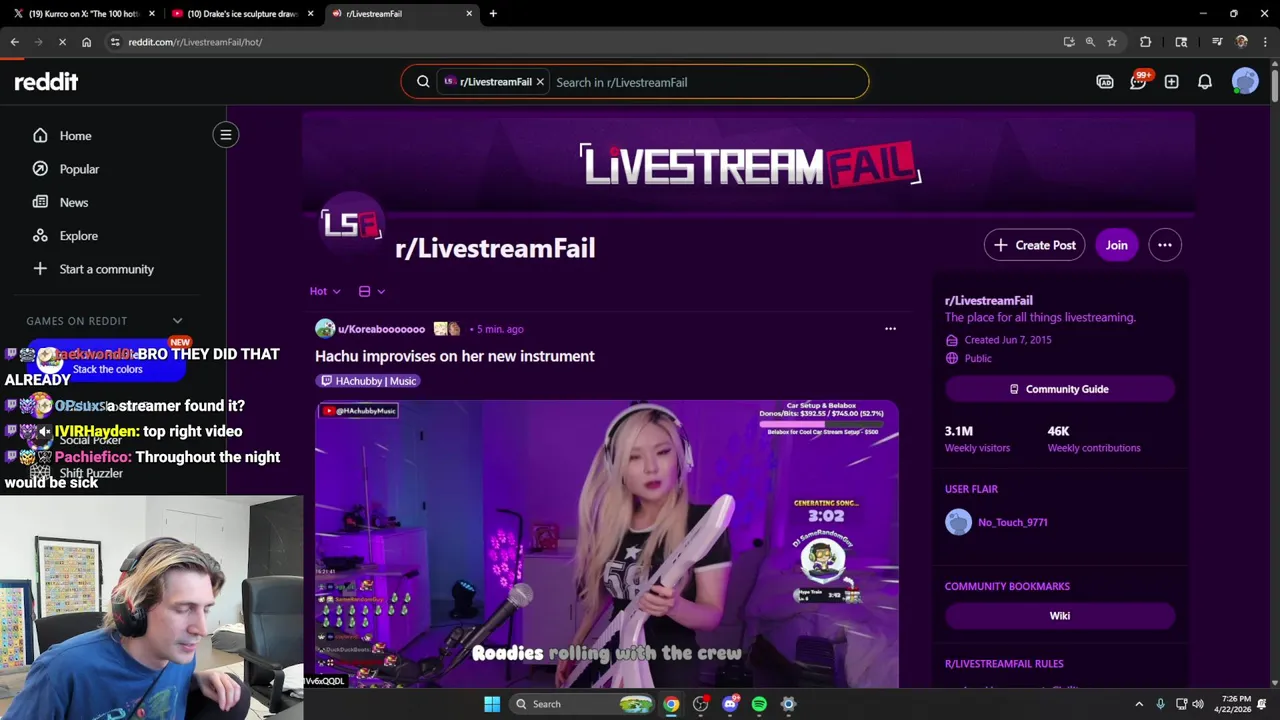Click the HAchubby | Music flair tag

click(368, 381)
